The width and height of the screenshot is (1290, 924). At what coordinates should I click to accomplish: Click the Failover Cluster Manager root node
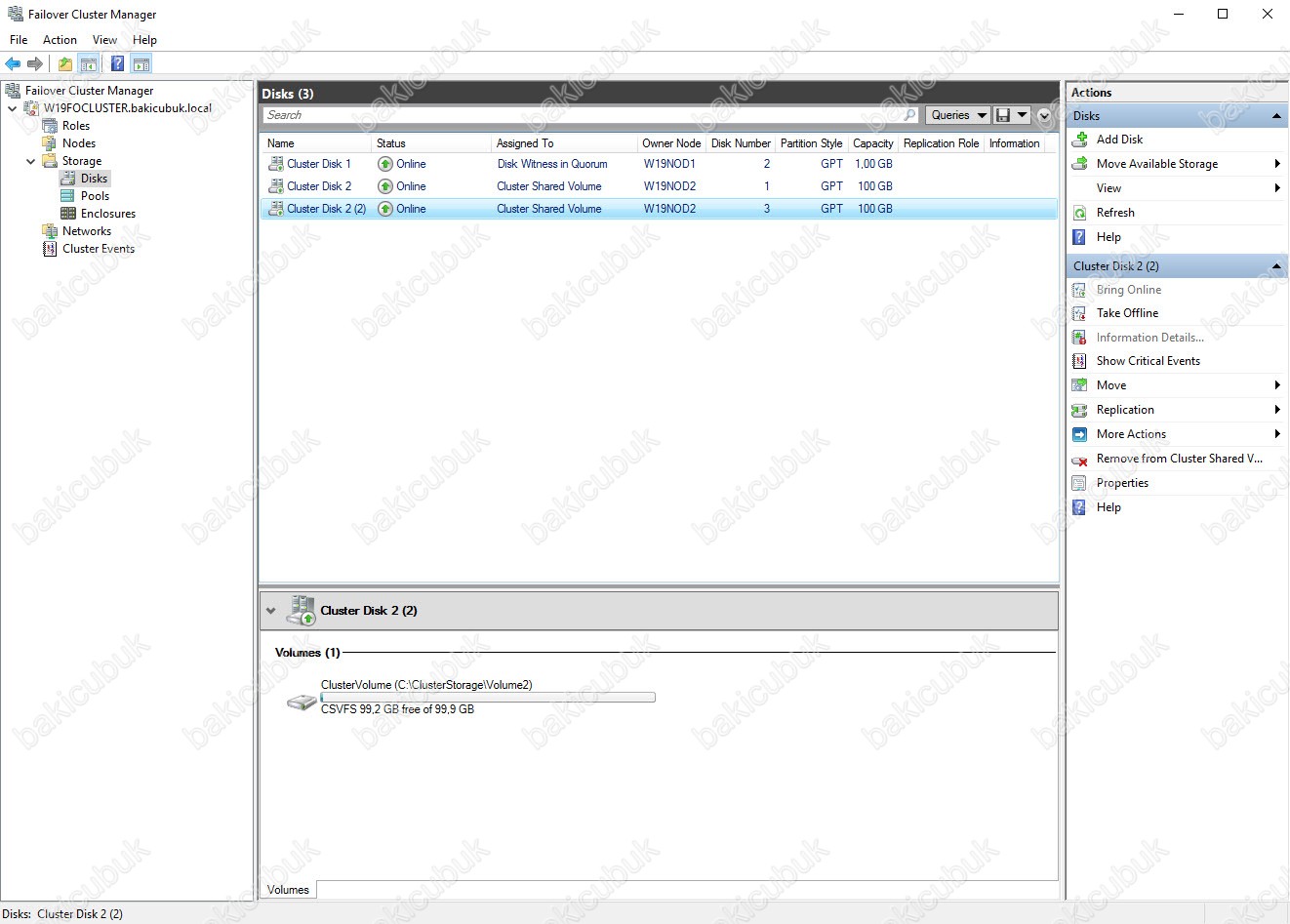click(x=89, y=91)
